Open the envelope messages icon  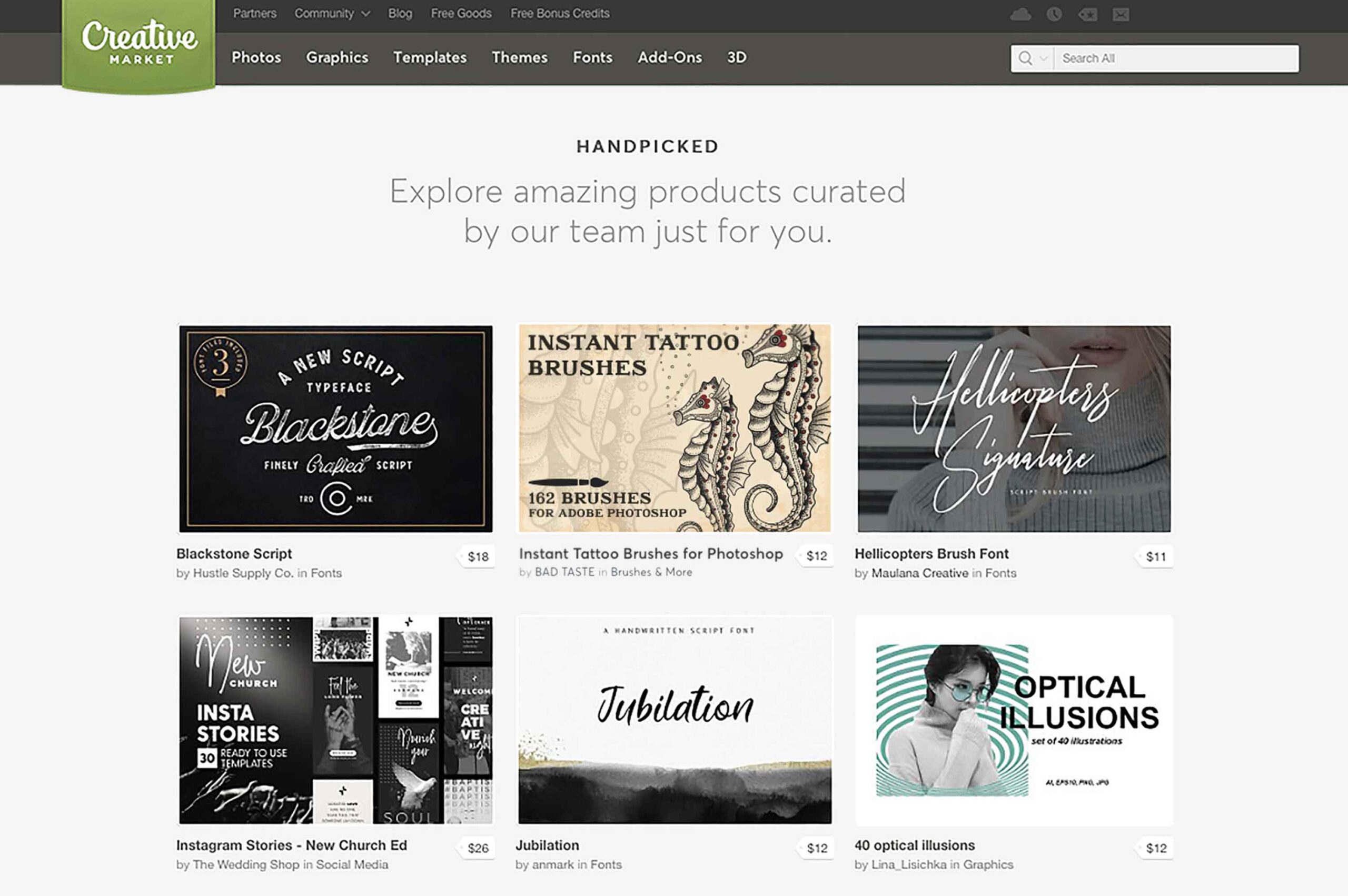[x=1121, y=14]
